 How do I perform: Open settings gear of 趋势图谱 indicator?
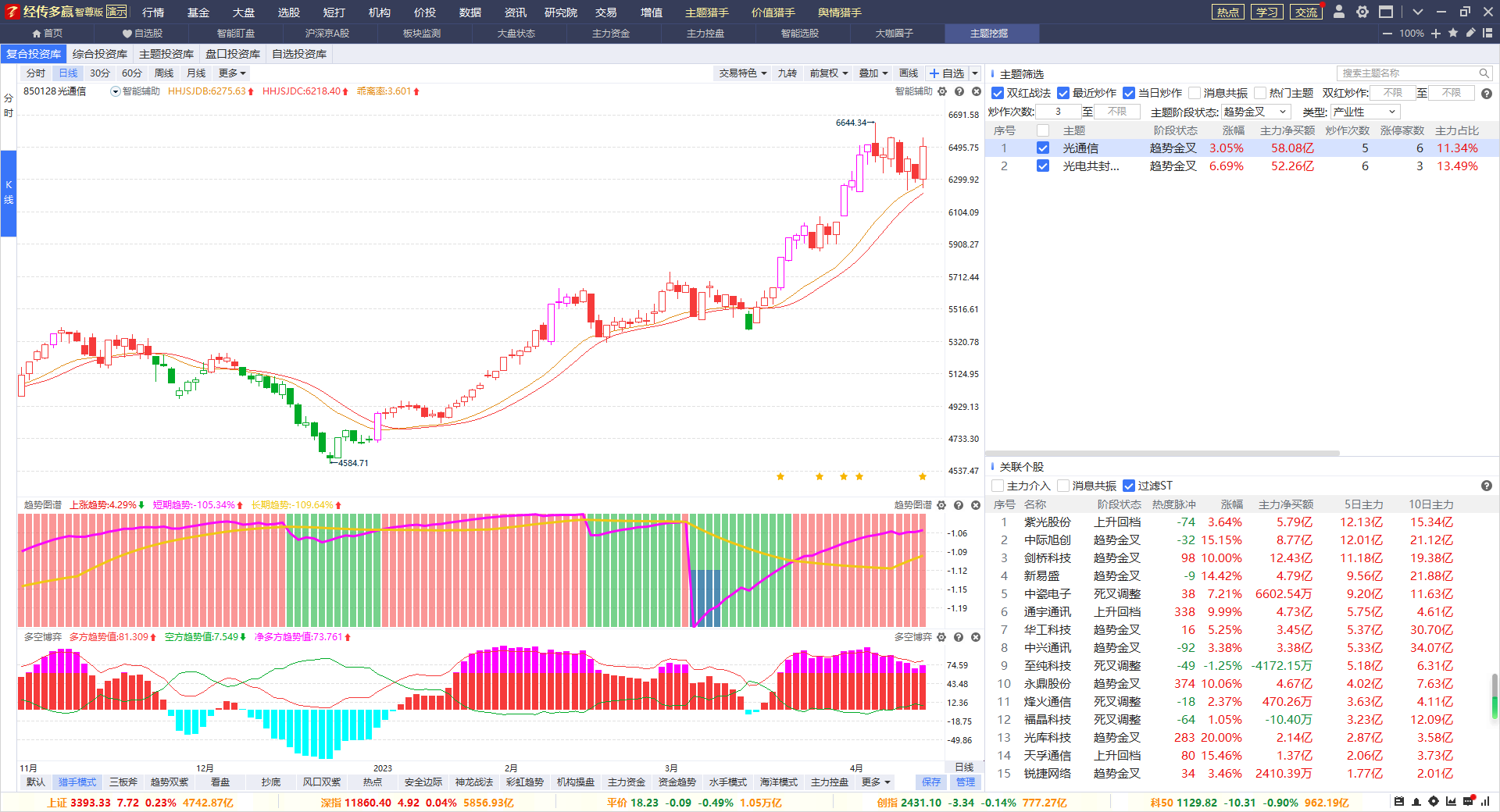pos(941,505)
